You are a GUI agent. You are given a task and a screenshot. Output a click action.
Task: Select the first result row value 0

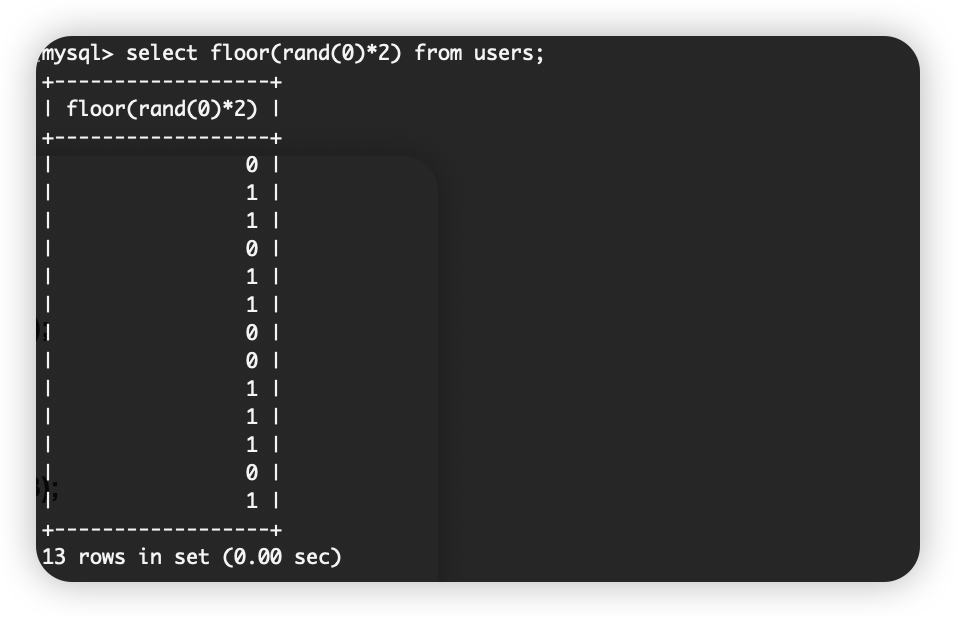[251, 165]
